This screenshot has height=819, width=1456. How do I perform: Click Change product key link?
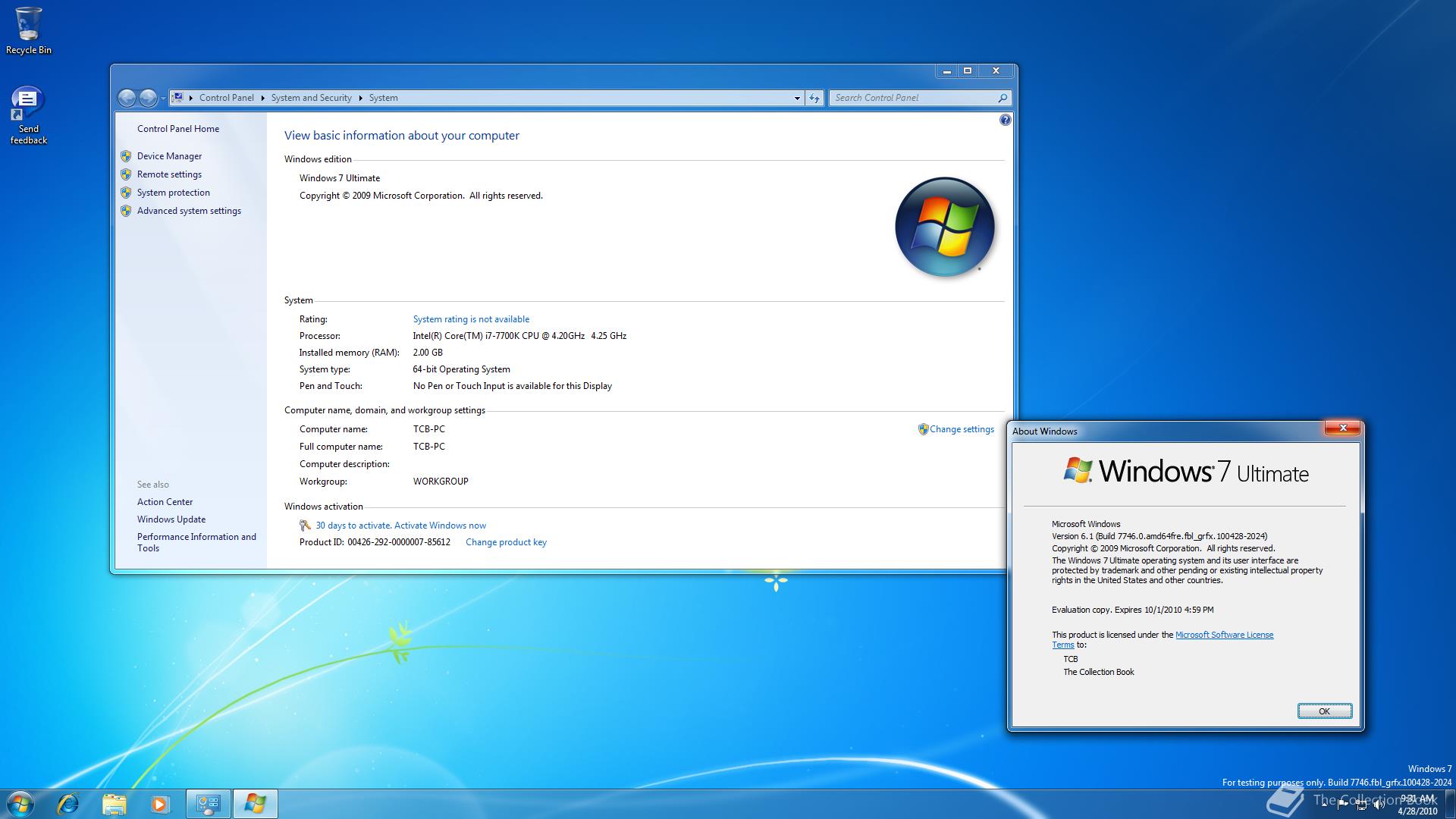(506, 542)
